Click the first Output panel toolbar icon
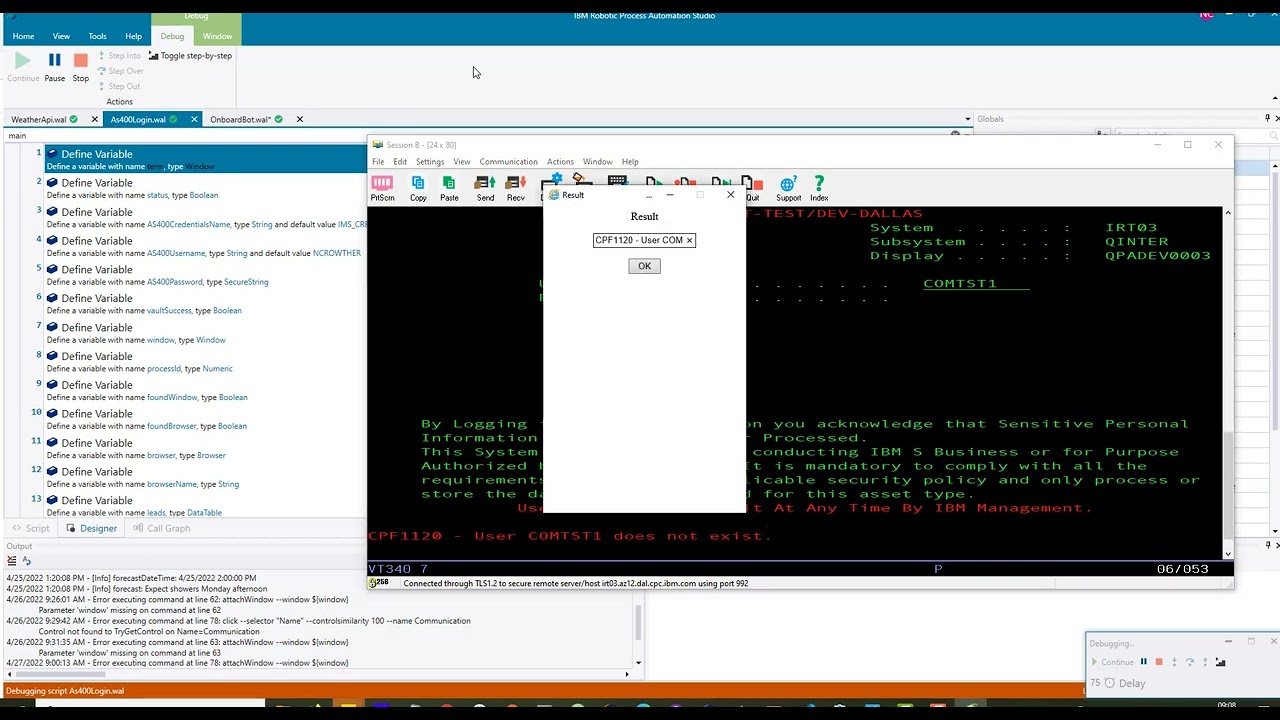This screenshot has width=1280, height=720. pyautogui.click(x=11, y=561)
